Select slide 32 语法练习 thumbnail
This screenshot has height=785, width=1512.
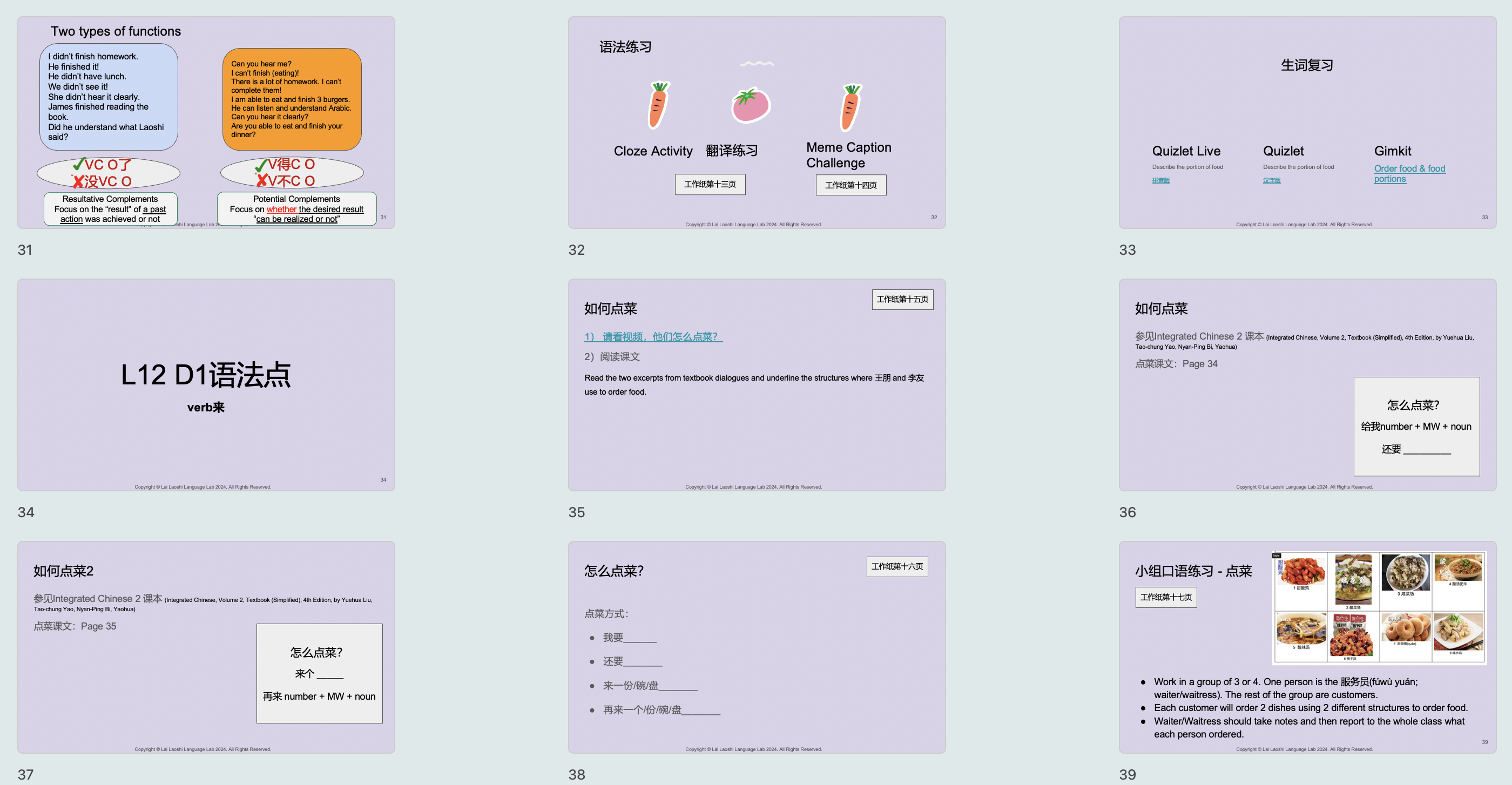(x=756, y=122)
